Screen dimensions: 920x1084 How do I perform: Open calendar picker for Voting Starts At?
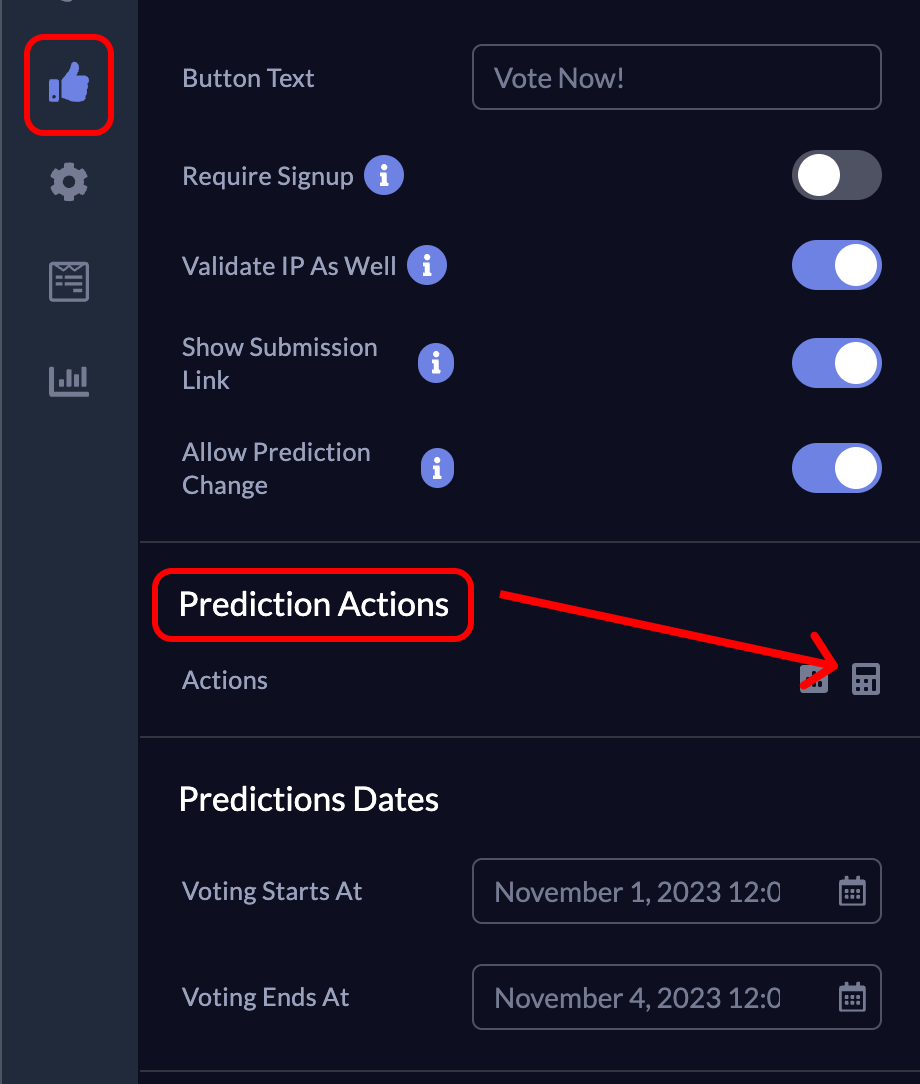tap(852, 891)
